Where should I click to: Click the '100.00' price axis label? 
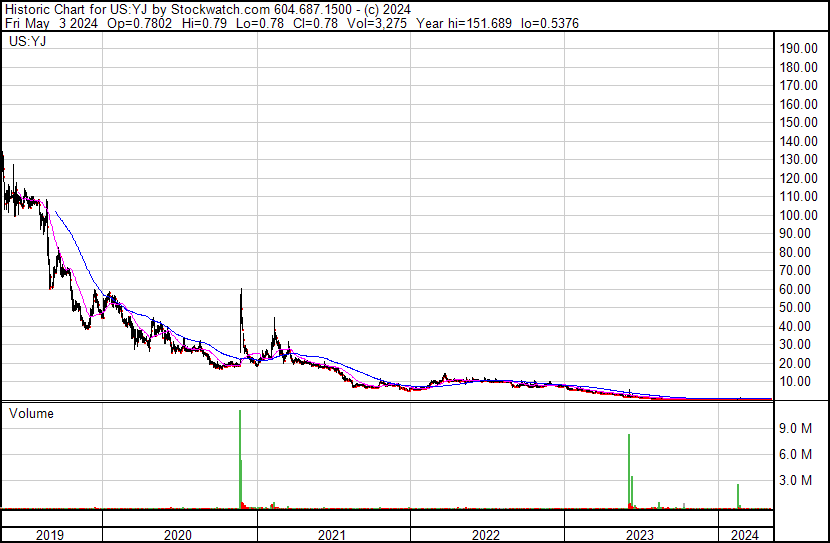click(x=799, y=215)
